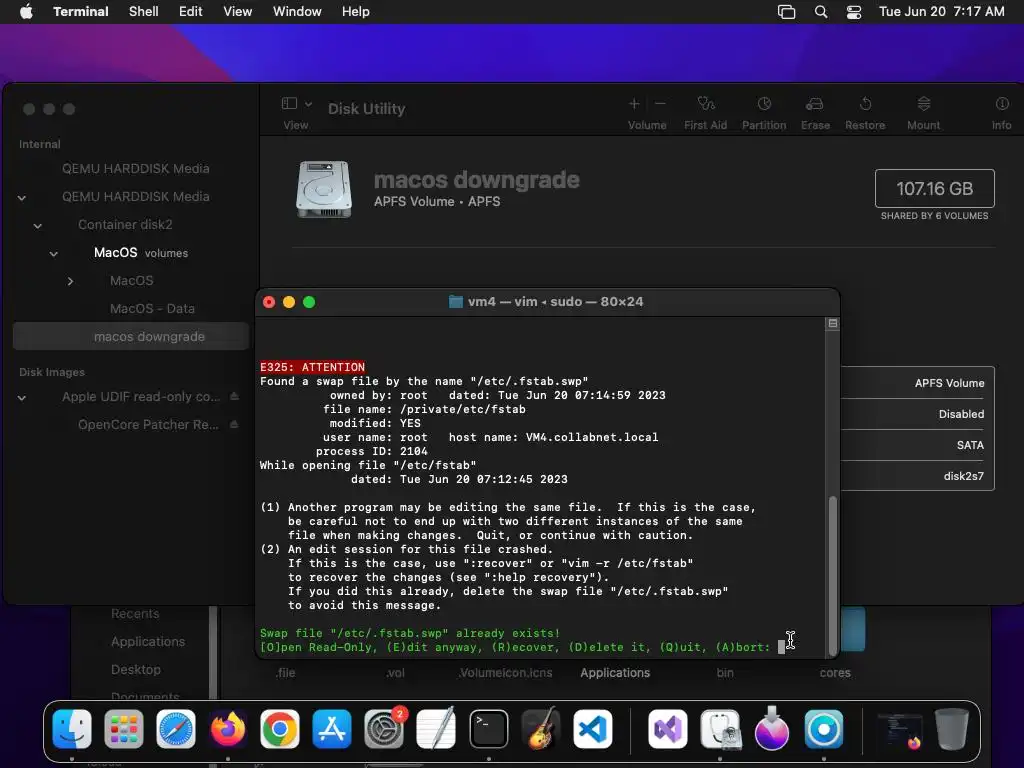This screenshot has width=1024, height=768.
Task: Expand the MacOS volume chevron
Action: 70,281
